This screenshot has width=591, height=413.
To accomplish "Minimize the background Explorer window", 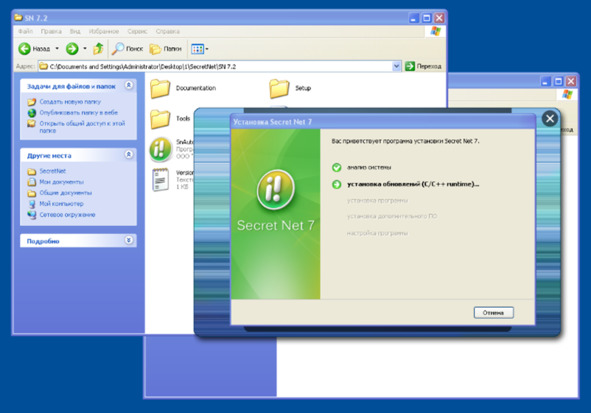I will 546,81.
